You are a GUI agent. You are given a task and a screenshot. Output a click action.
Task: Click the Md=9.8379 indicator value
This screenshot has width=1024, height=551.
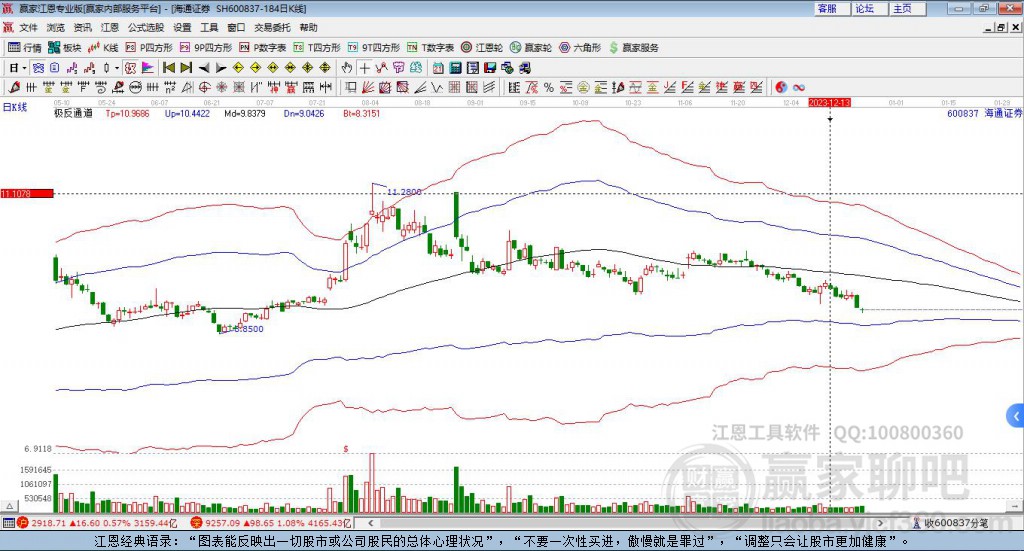click(244, 114)
